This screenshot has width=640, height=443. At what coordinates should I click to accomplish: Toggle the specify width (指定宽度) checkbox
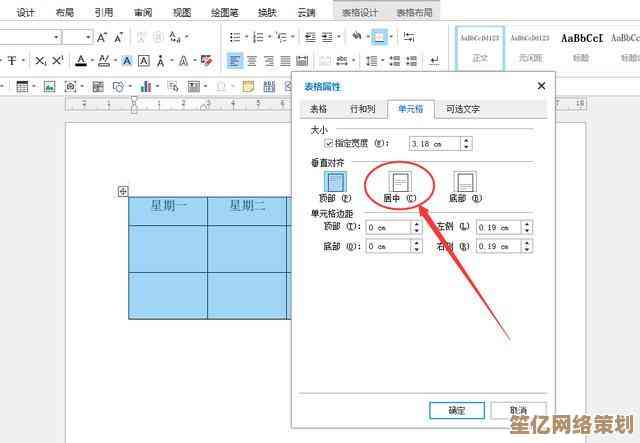(x=328, y=144)
